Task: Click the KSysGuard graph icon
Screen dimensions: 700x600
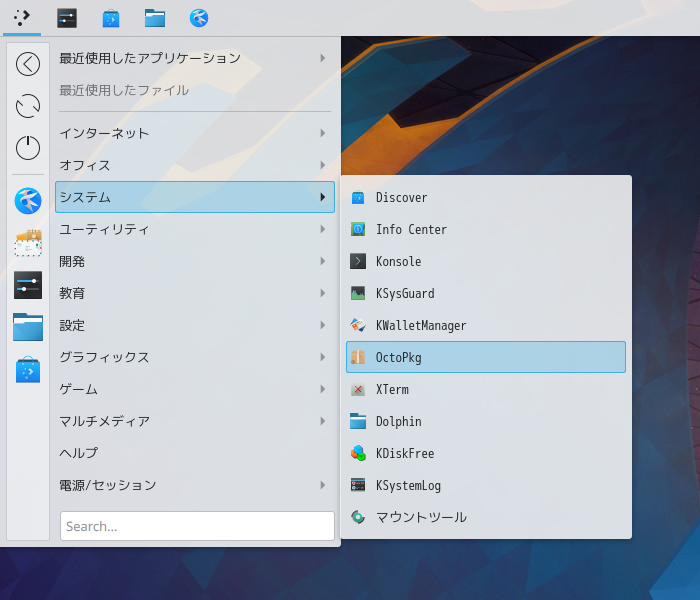Action: click(x=358, y=293)
